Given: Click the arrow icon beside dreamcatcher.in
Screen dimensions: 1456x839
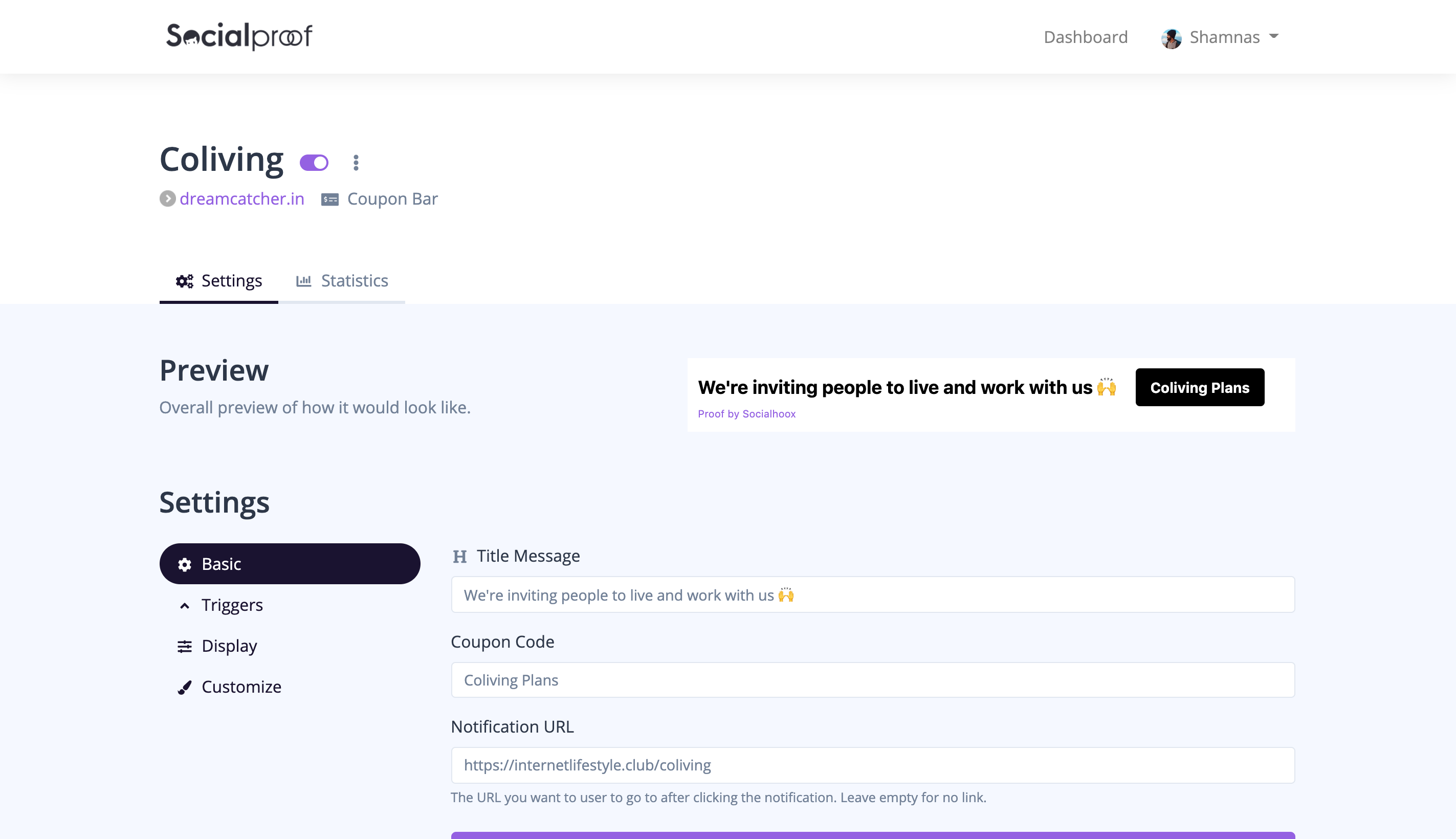Looking at the screenshot, I should pyautogui.click(x=168, y=199).
